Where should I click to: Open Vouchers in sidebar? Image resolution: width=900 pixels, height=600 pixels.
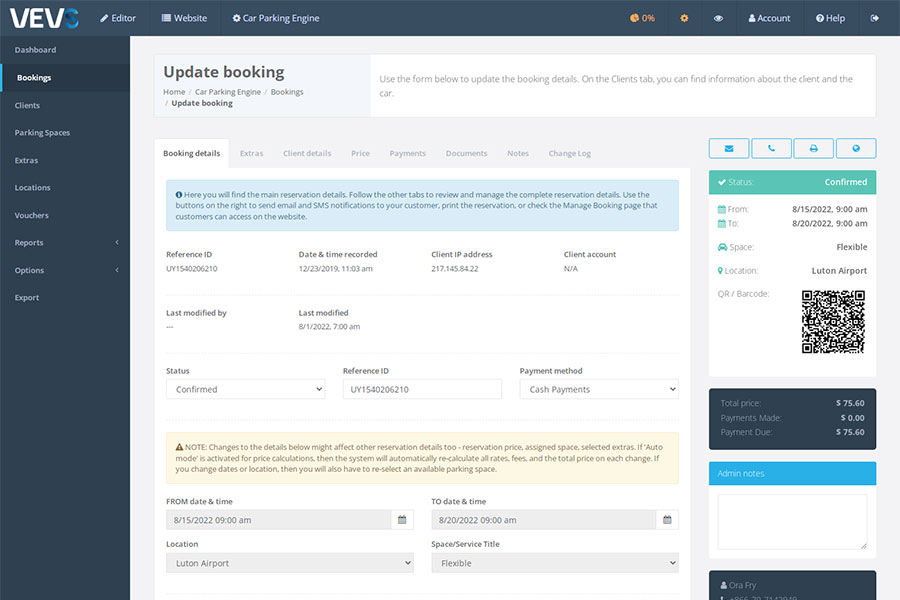point(65,215)
